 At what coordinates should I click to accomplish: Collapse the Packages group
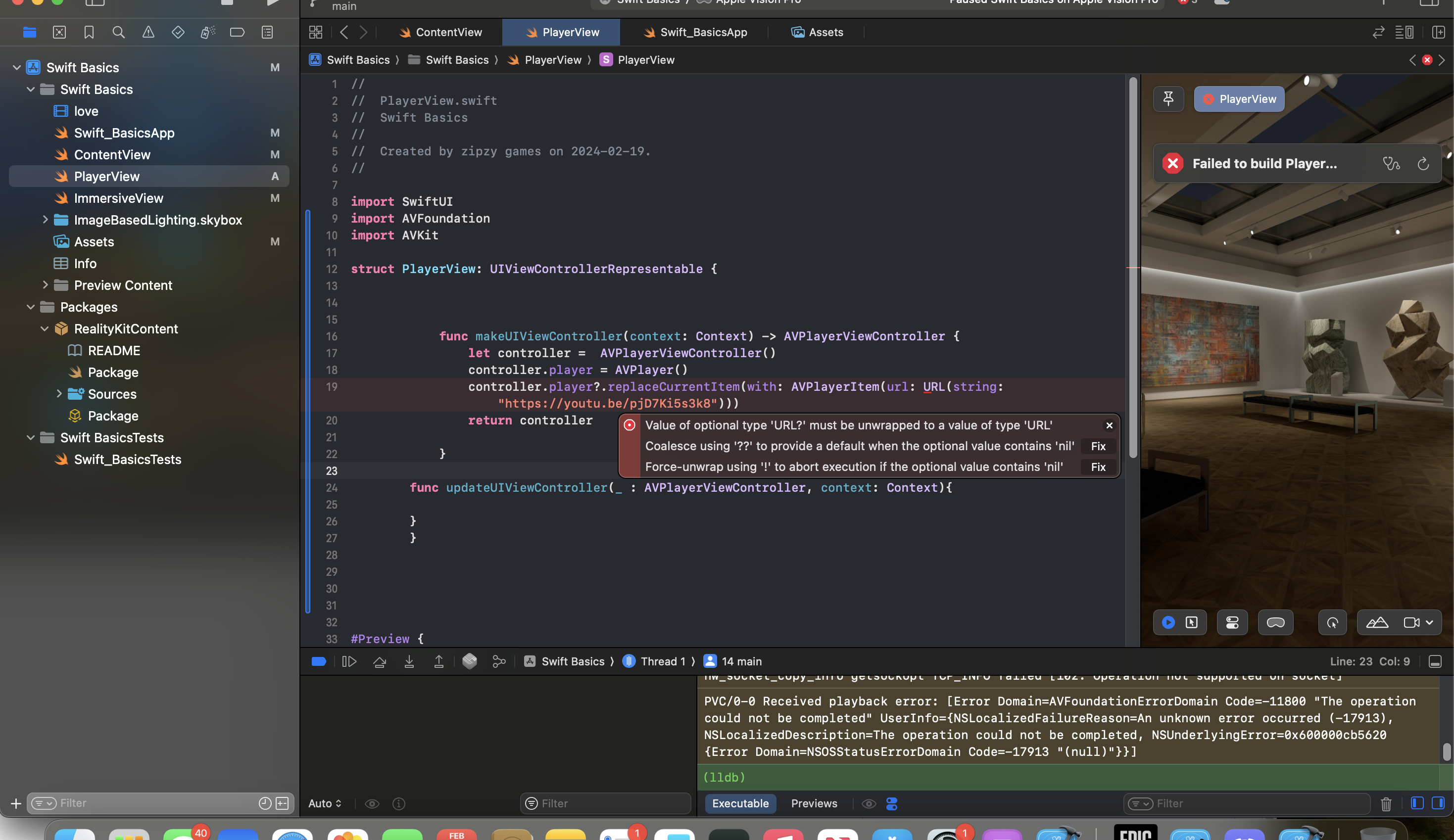31,307
